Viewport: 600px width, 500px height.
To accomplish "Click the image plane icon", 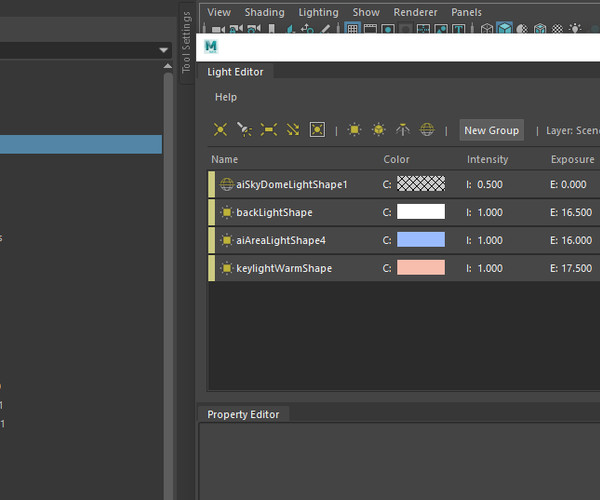I will [x=290, y=29].
